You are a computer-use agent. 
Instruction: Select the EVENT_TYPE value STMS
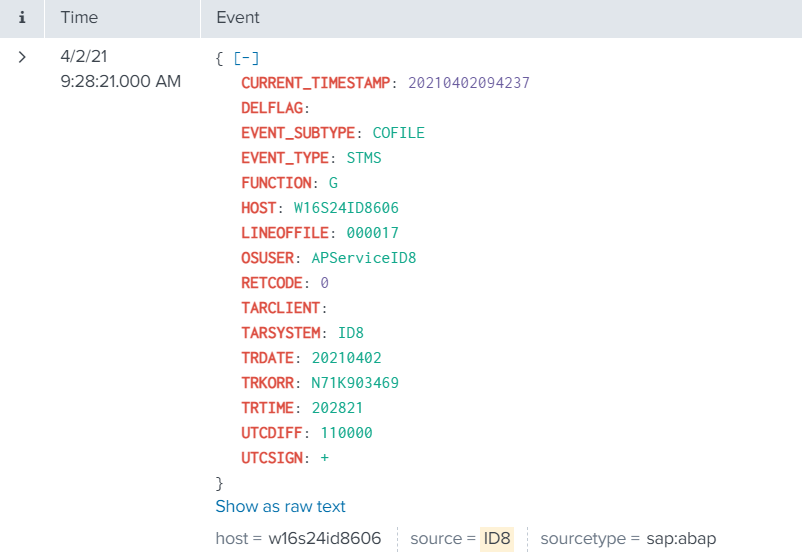tap(364, 158)
